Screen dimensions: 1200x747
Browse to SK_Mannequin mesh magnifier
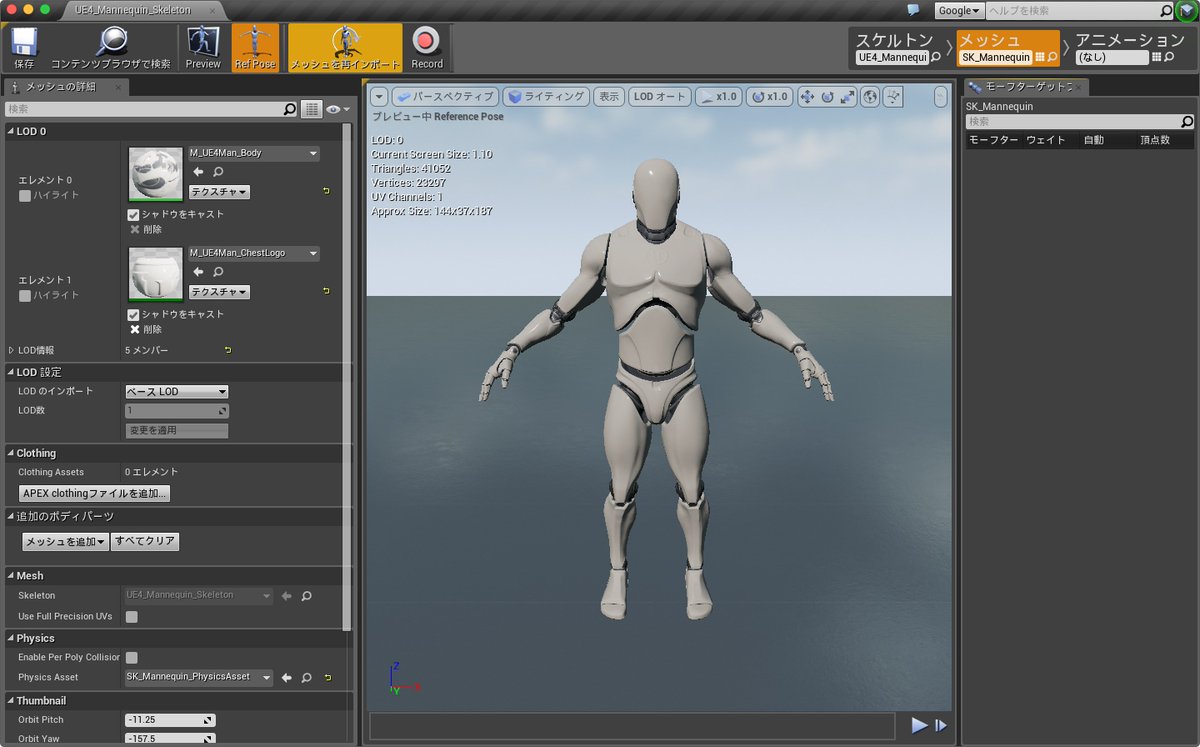1052,58
